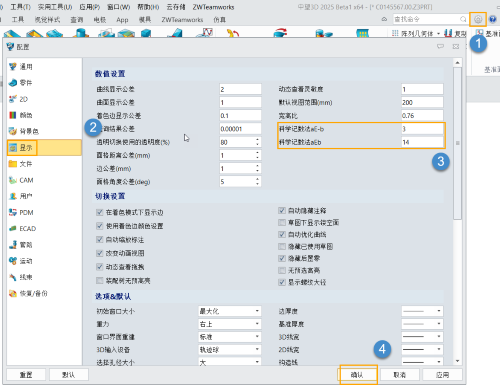Click the settings panel scrollbar up arrow
500x391 pixels.
coord(457,63)
